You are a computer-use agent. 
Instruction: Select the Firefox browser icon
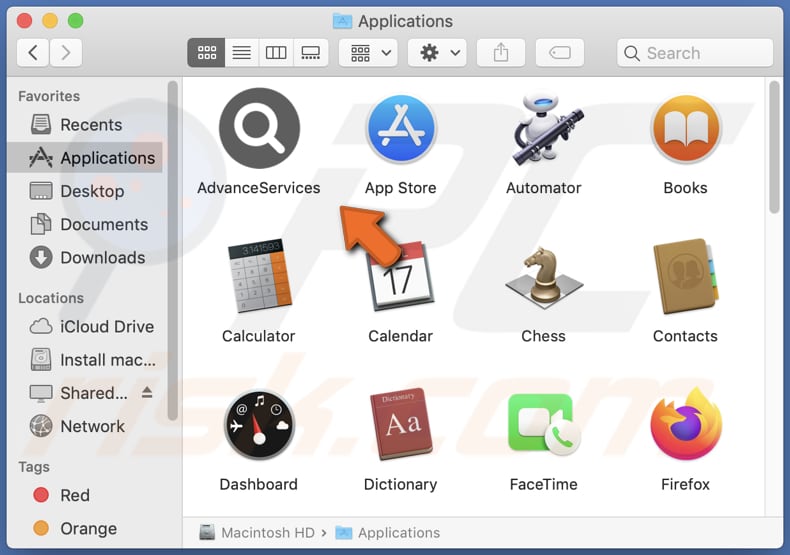point(686,423)
